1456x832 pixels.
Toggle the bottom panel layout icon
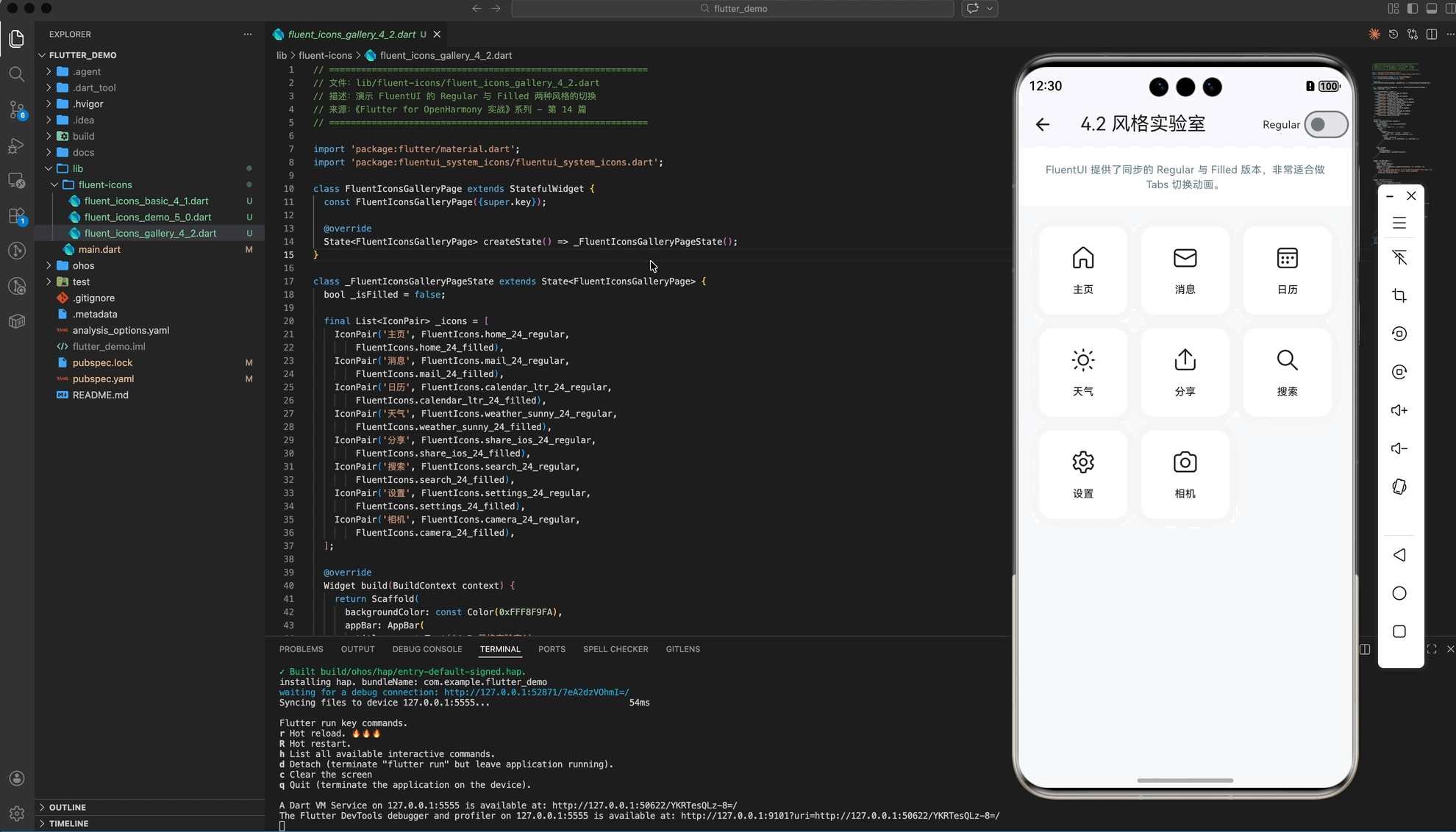(x=1431, y=9)
